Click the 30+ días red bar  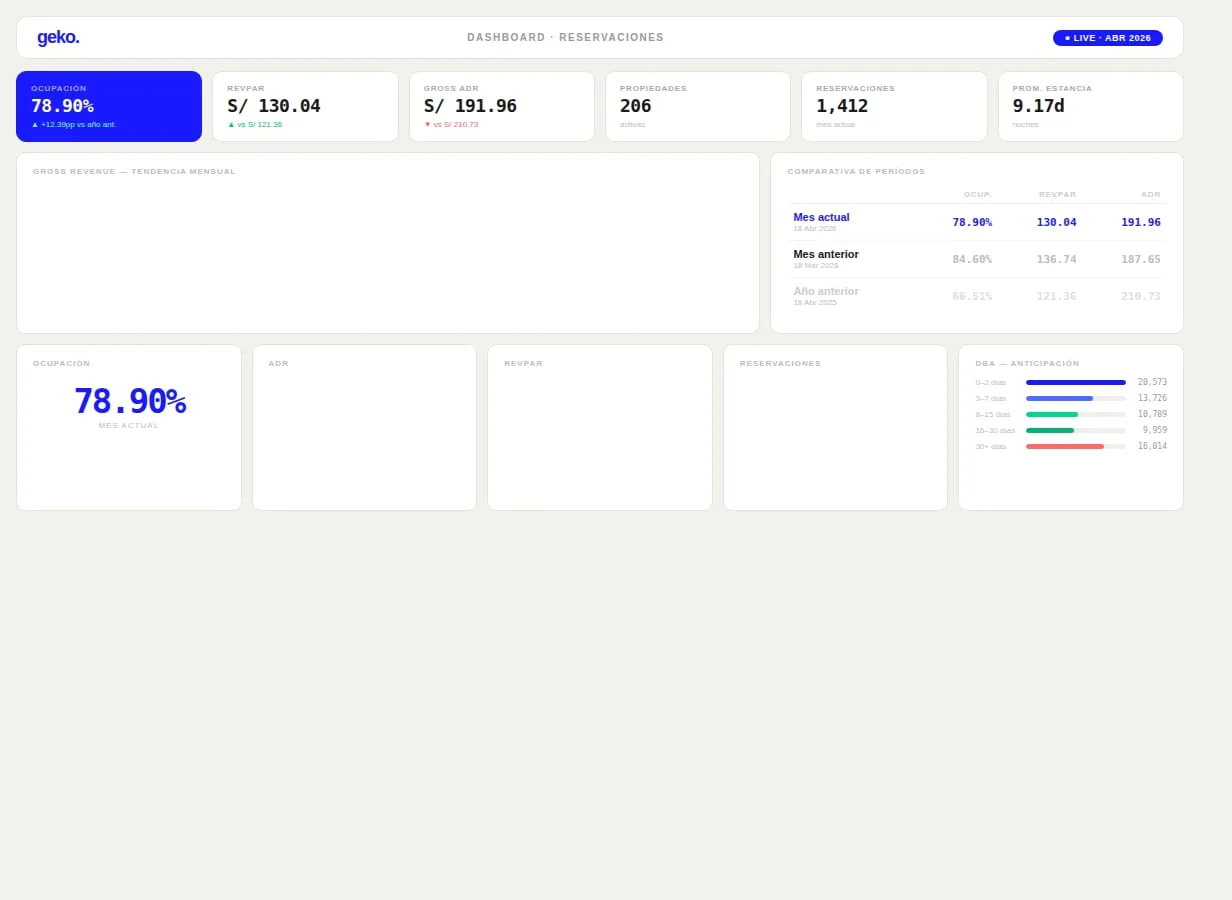pos(1065,446)
